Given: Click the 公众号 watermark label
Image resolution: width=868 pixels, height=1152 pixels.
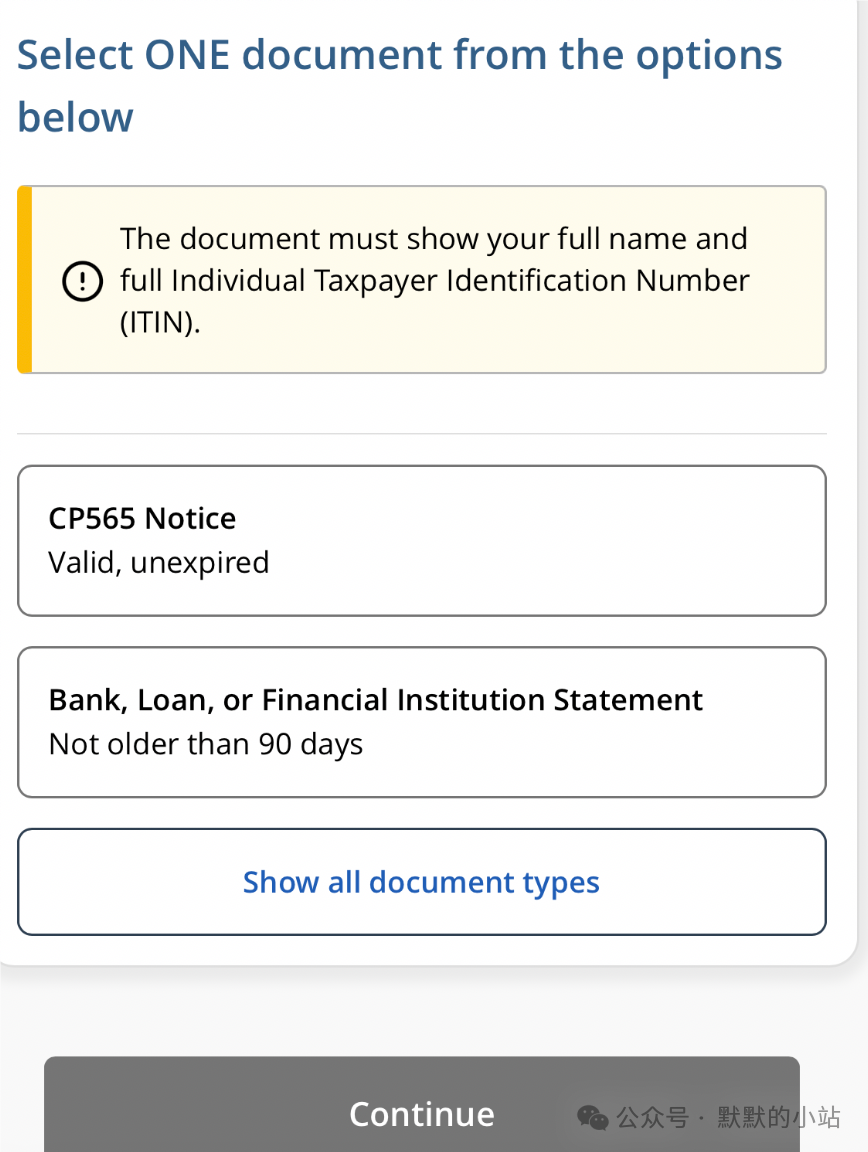Looking at the screenshot, I should pos(653,1117).
